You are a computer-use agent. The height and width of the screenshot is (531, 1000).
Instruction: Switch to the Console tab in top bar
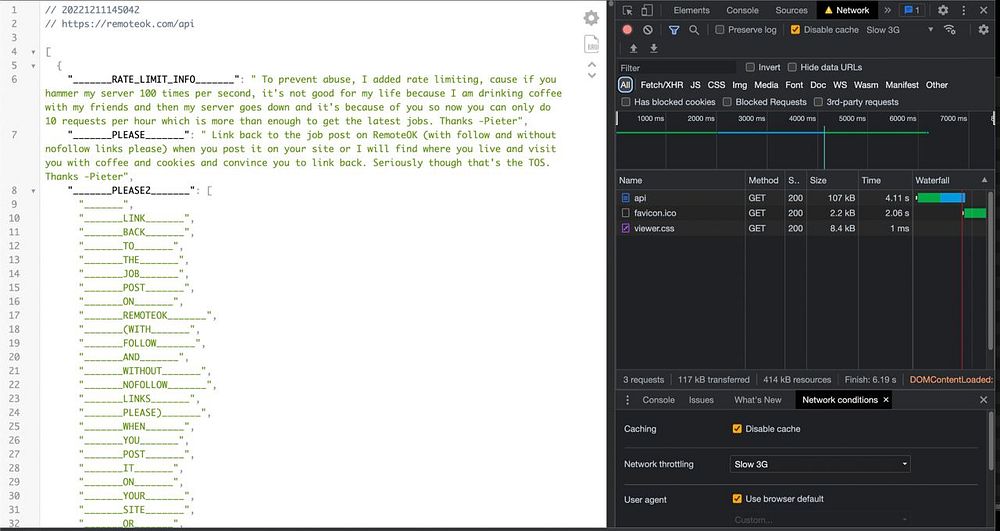coord(742,10)
